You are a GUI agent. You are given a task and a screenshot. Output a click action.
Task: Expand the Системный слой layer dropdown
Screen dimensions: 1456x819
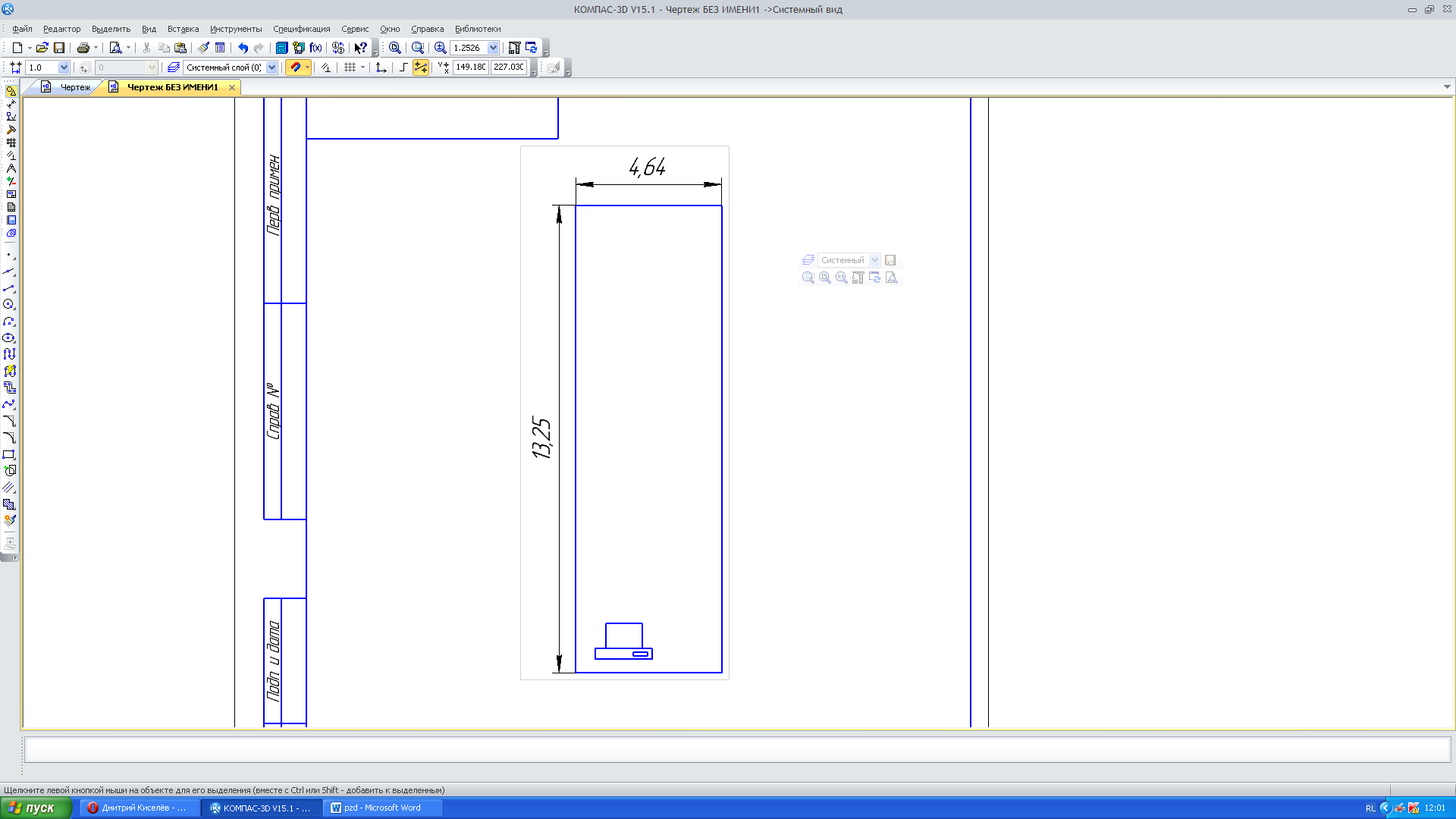[272, 67]
